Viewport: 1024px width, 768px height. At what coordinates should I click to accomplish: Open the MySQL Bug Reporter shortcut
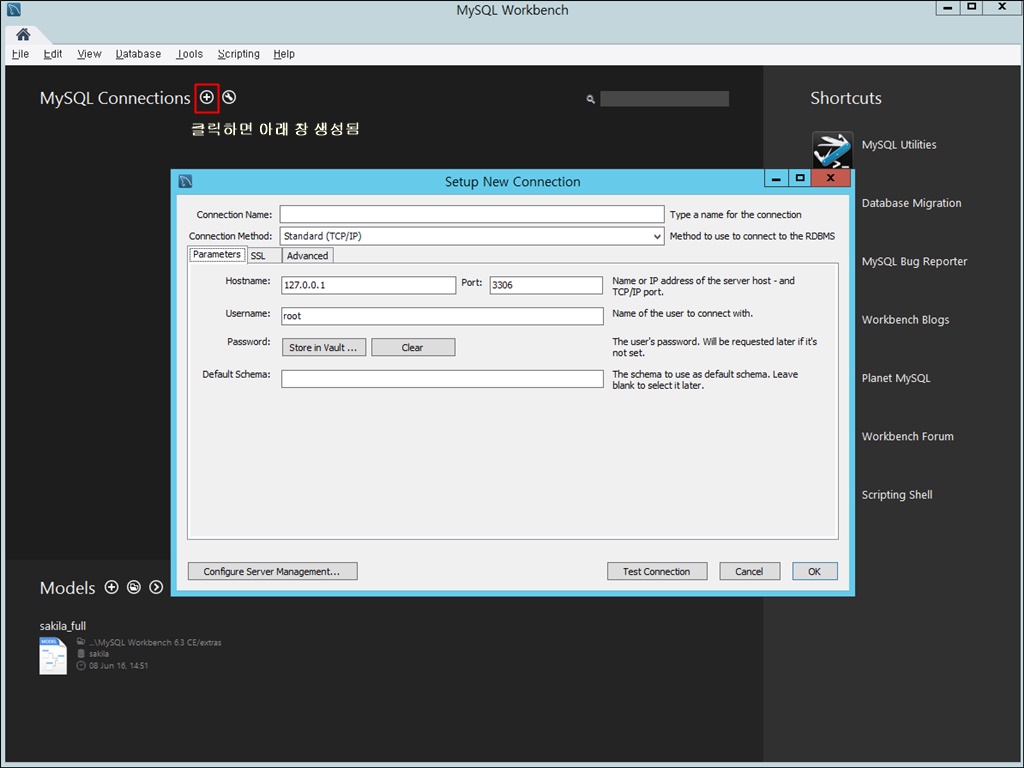(x=914, y=261)
